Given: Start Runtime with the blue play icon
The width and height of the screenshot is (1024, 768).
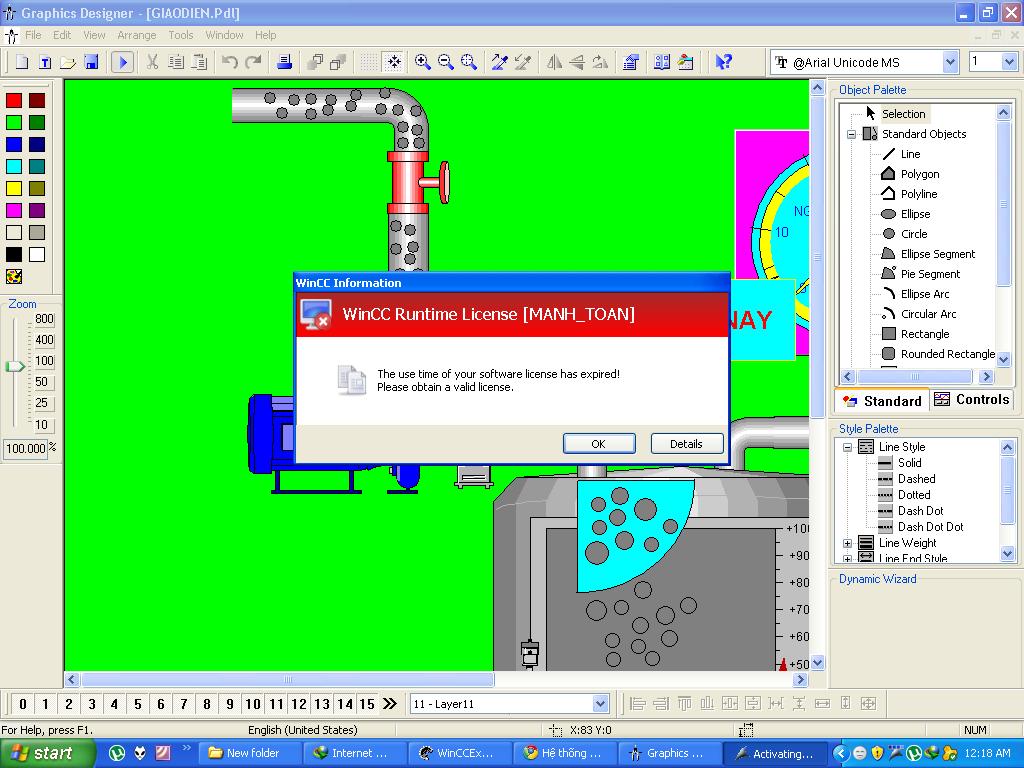Looking at the screenshot, I should click(122, 63).
